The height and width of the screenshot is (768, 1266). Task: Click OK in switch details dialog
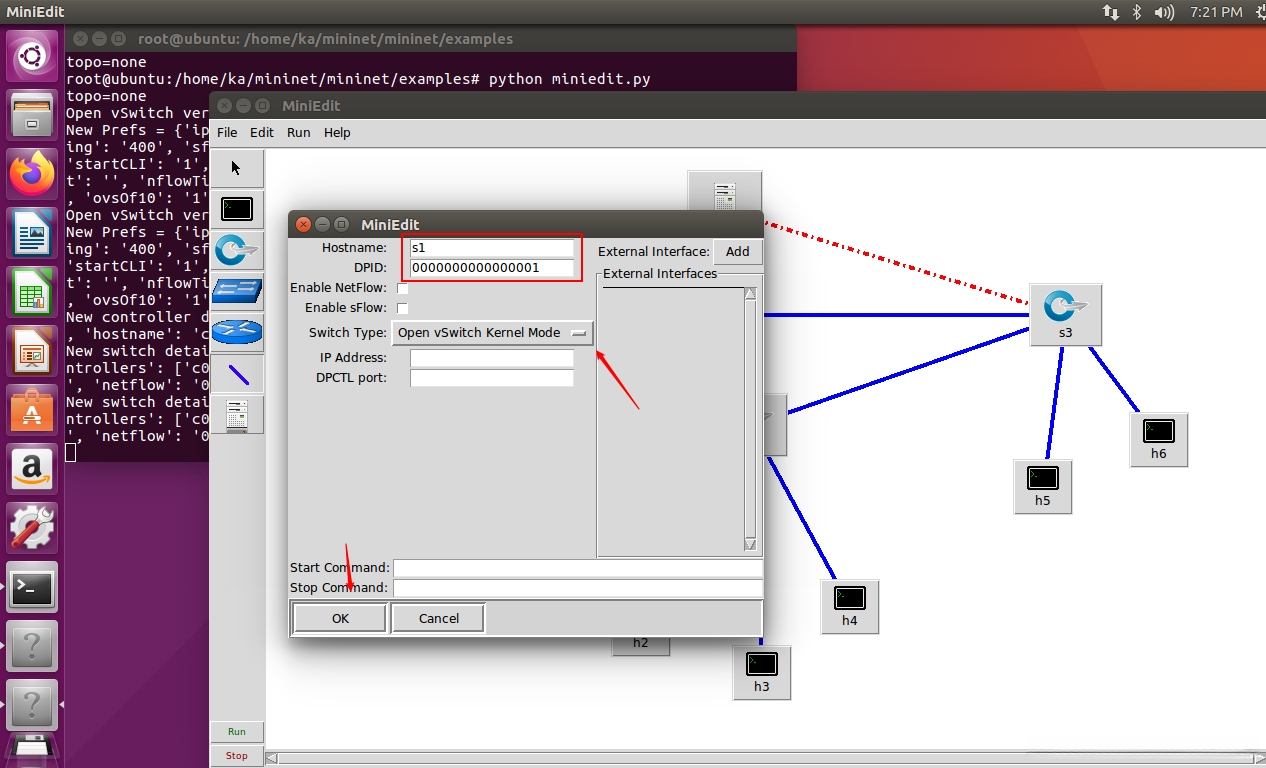pyautogui.click(x=340, y=618)
